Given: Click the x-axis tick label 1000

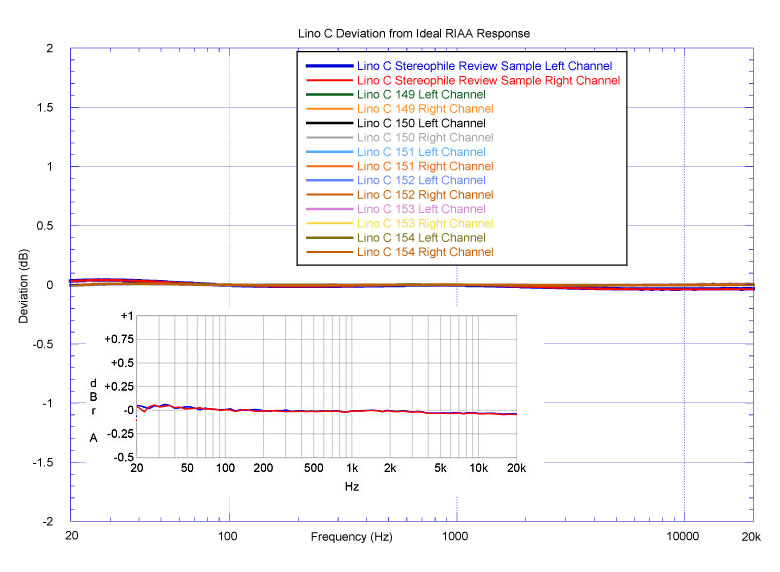Looking at the screenshot, I should pos(454,536).
